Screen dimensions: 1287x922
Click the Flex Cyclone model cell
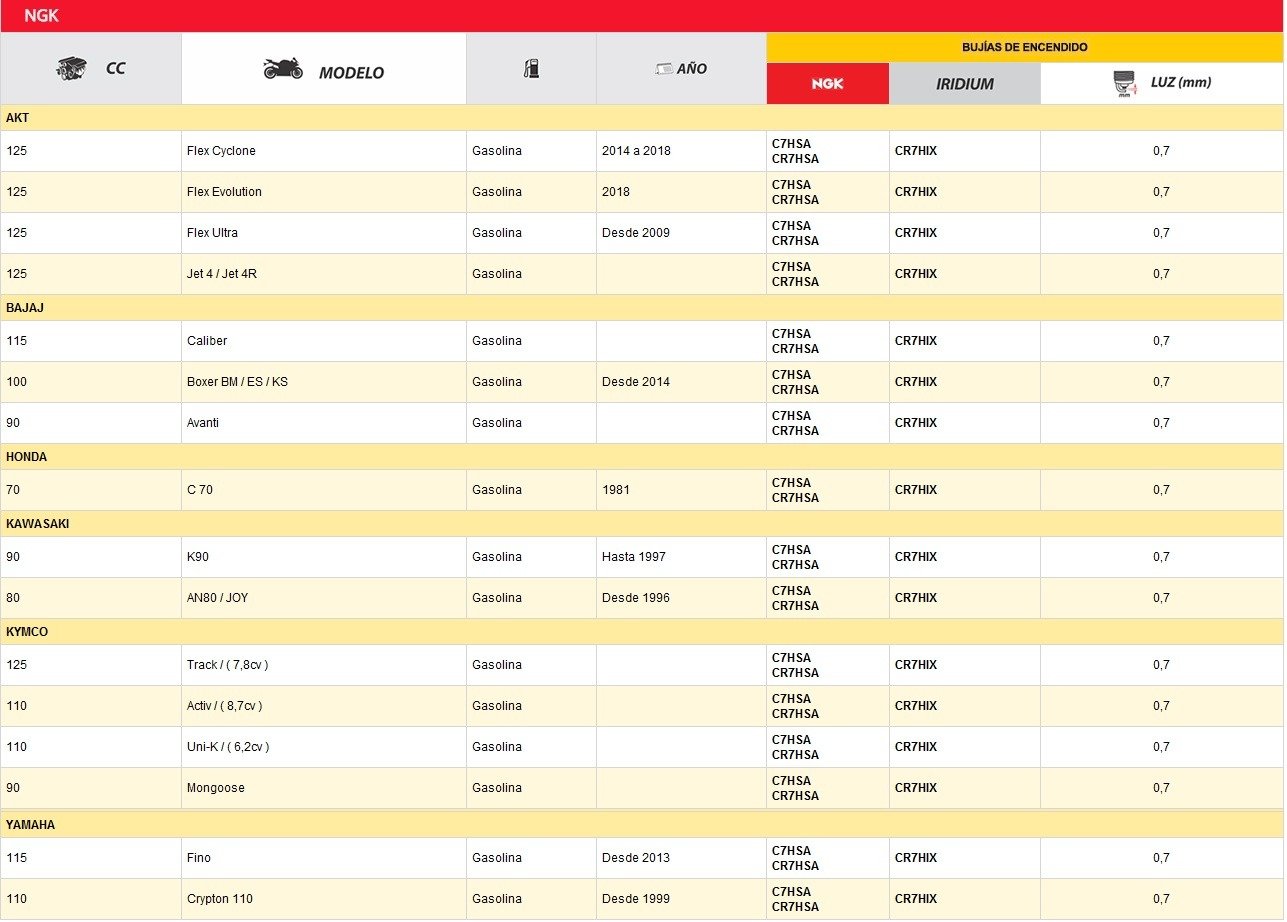tap(324, 151)
